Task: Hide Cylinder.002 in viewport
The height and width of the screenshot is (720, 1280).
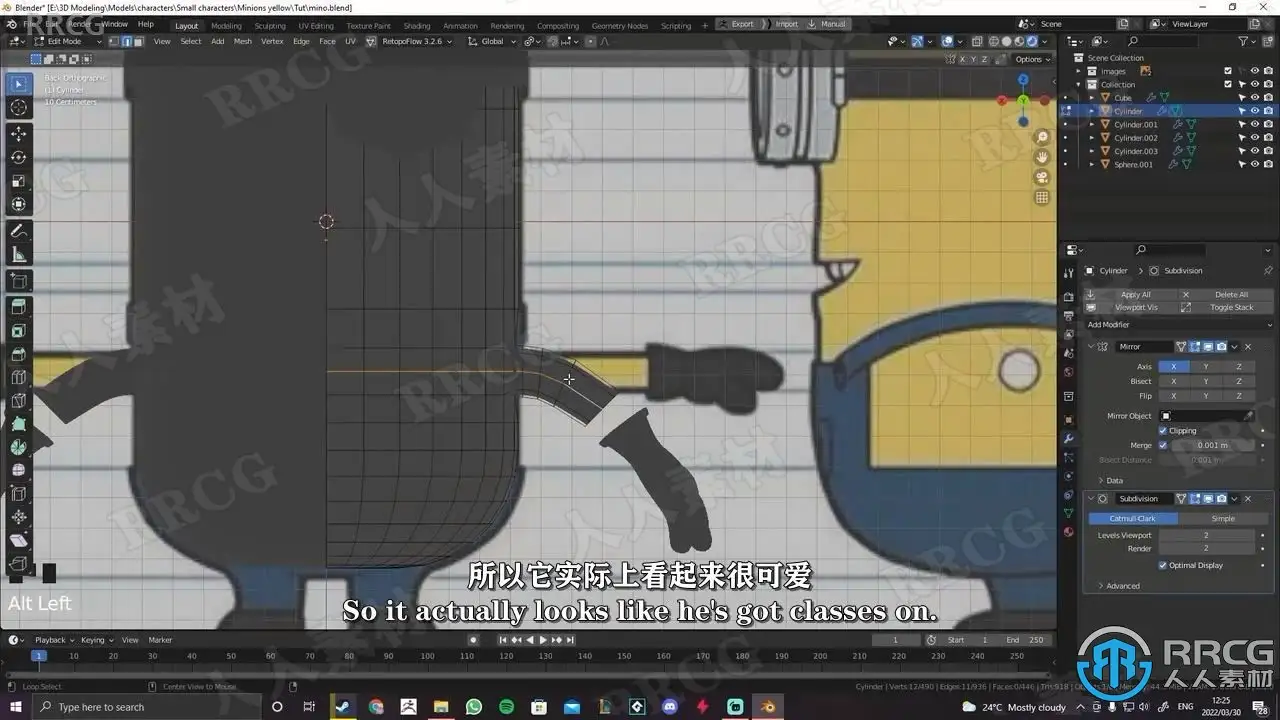Action: tap(1254, 138)
